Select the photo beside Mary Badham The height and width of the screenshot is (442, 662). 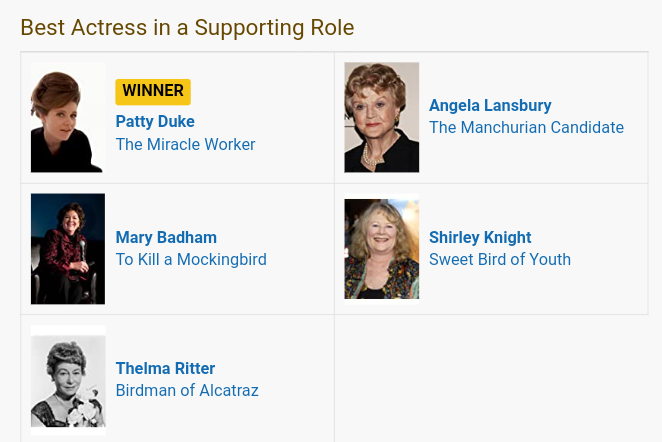point(67,249)
